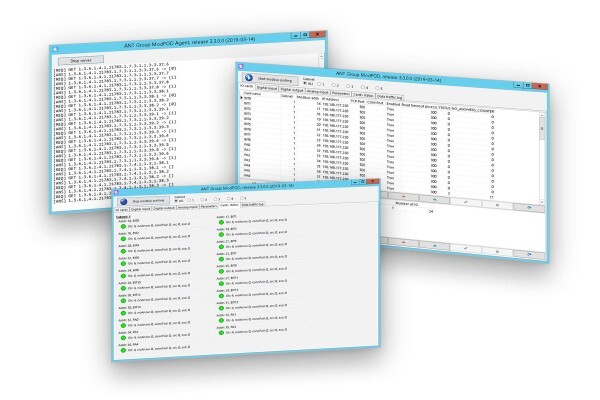Open IO cards tab in back ModPOD window
Image resolution: width=600 pixels, height=400 pixels.
(247, 87)
